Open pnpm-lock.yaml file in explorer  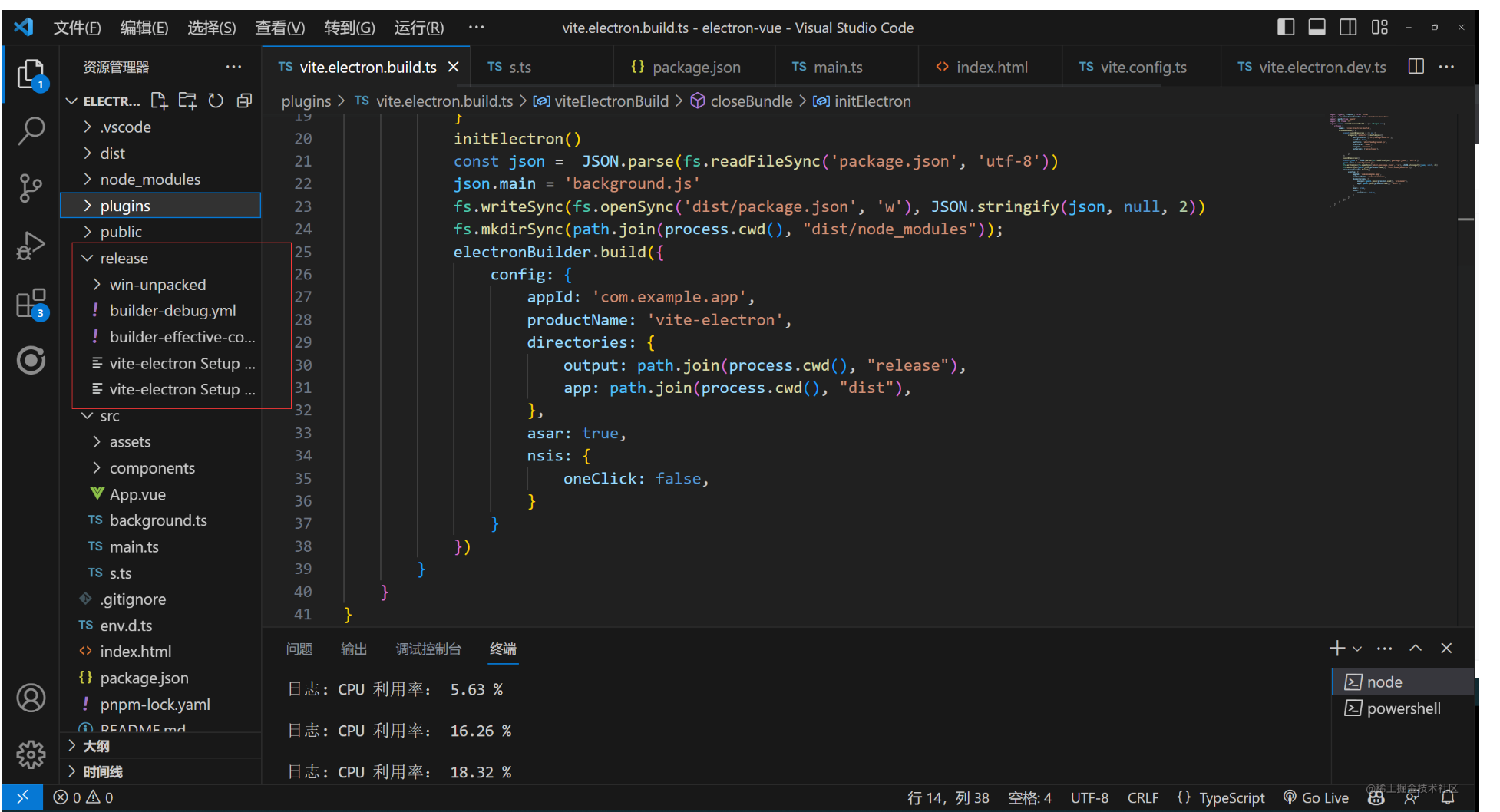[x=155, y=705]
